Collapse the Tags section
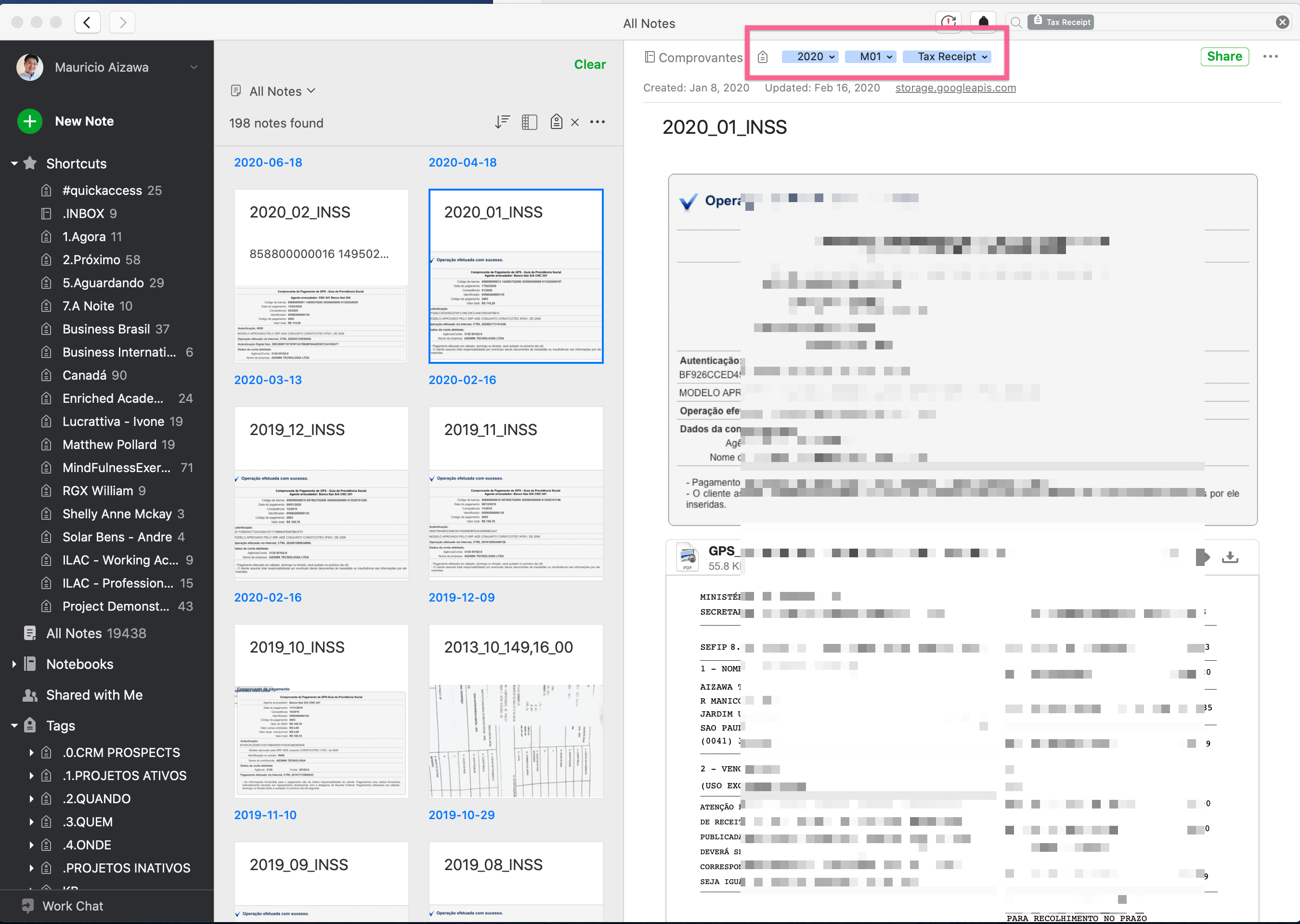 (14, 726)
